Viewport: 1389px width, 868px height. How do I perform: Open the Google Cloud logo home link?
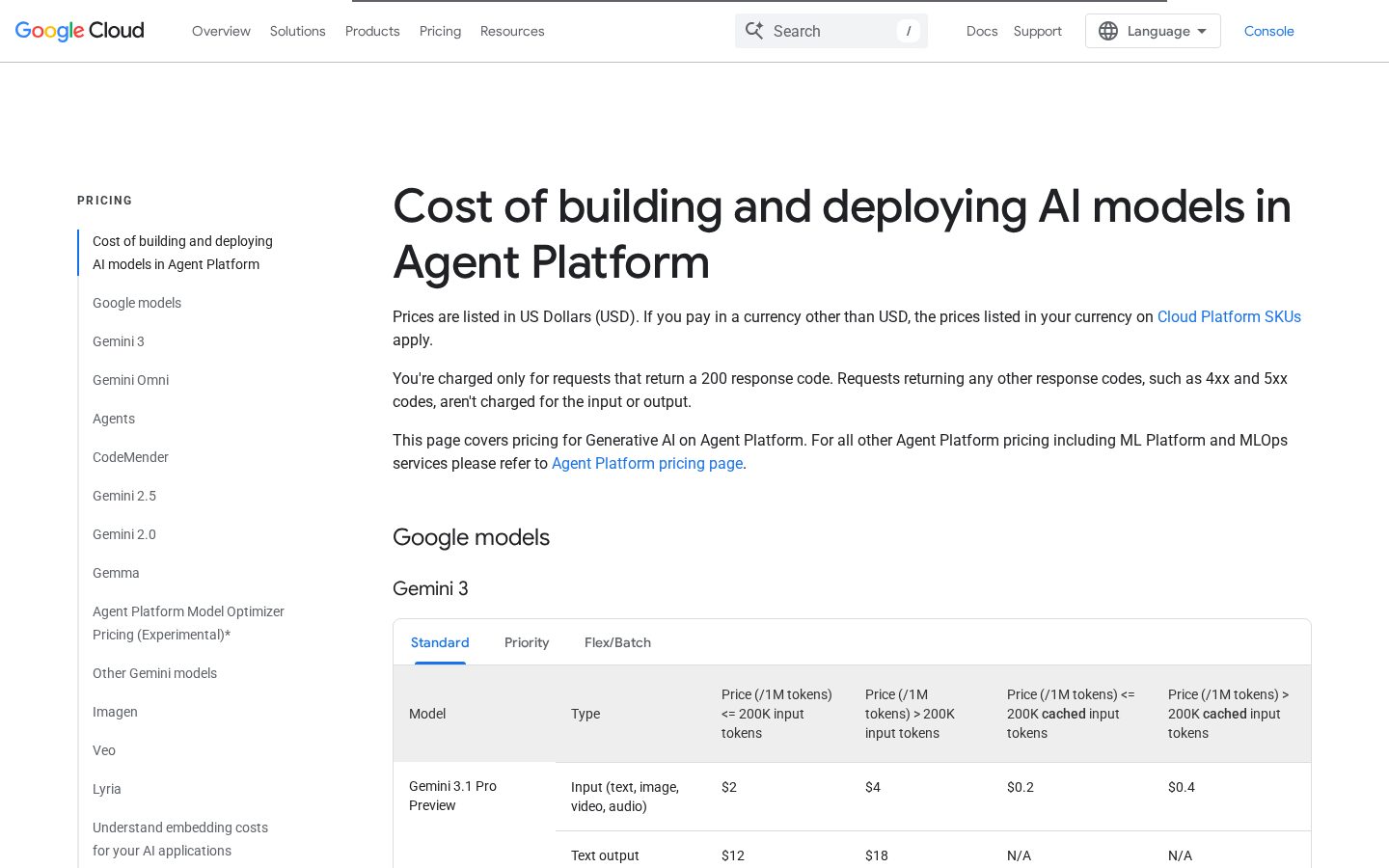[x=80, y=31]
